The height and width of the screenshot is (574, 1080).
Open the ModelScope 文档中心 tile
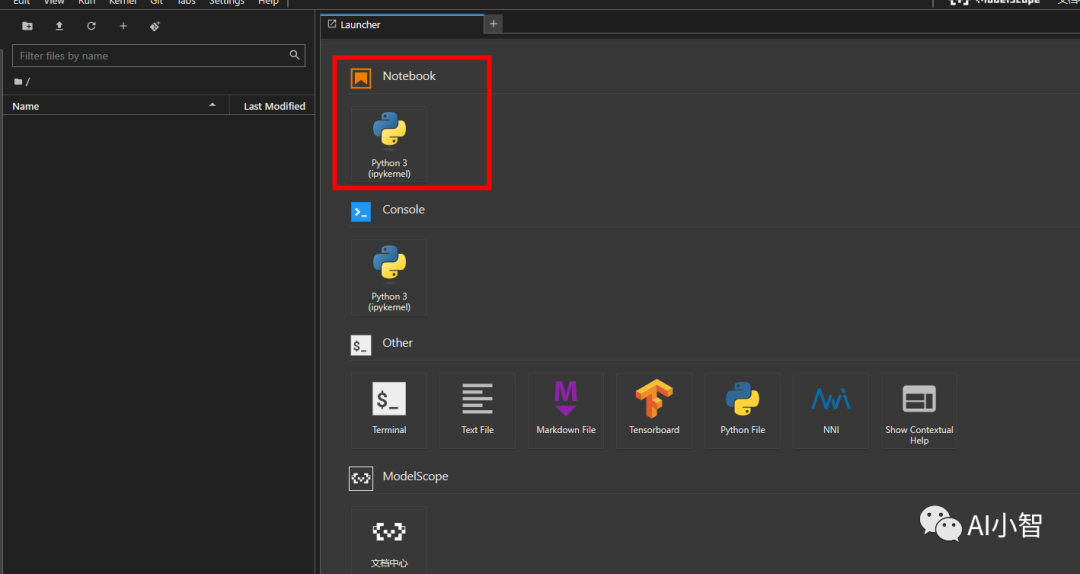click(389, 540)
